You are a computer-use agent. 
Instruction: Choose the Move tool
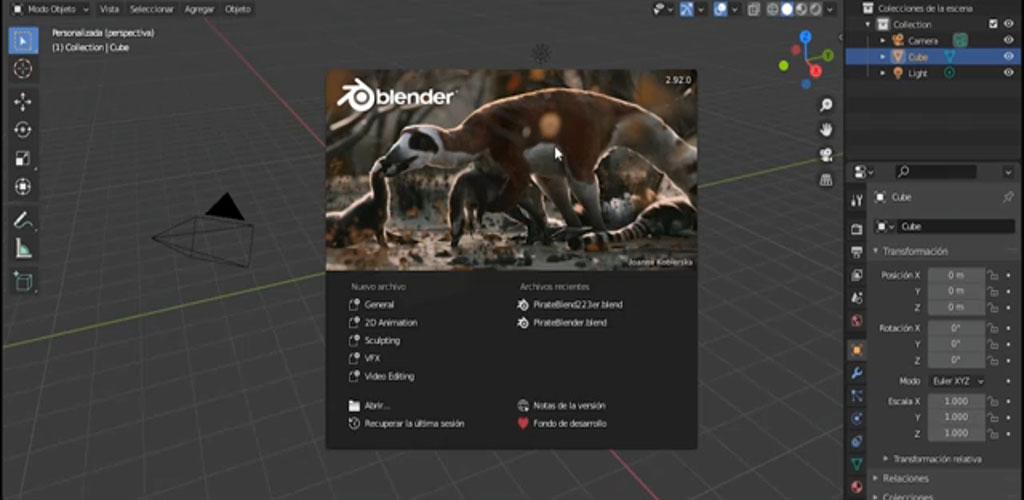pyautogui.click(x=23, y=102)
